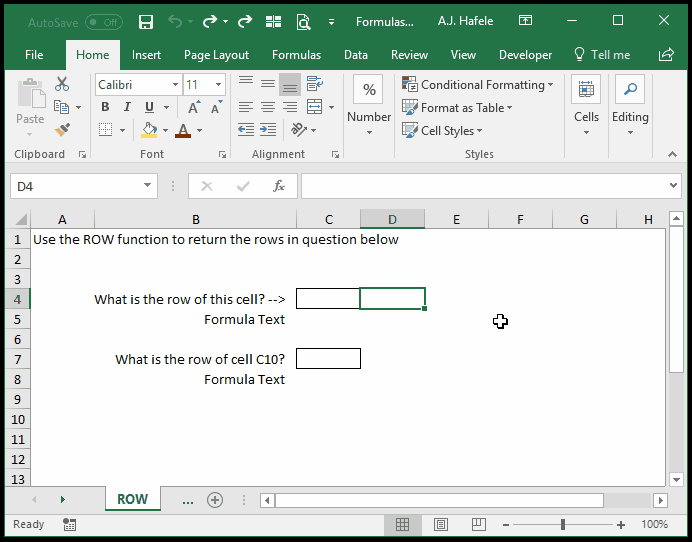Click the Decrease Indent icon
The image size is (692, 542).
tap(246, 130)
